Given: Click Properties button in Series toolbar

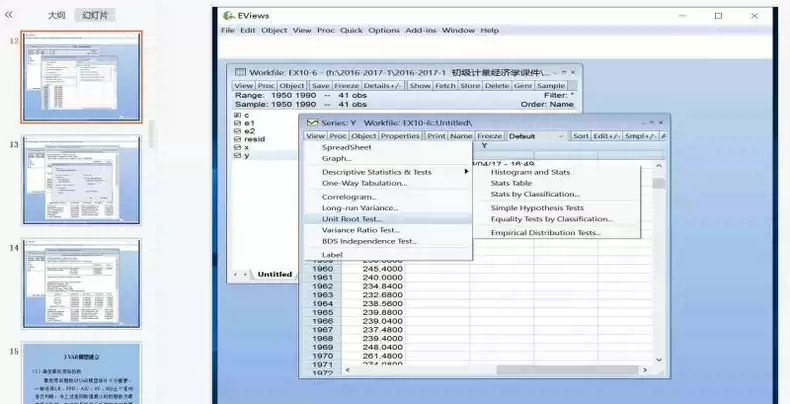Looking at the screenshot, I should point(401,136).
